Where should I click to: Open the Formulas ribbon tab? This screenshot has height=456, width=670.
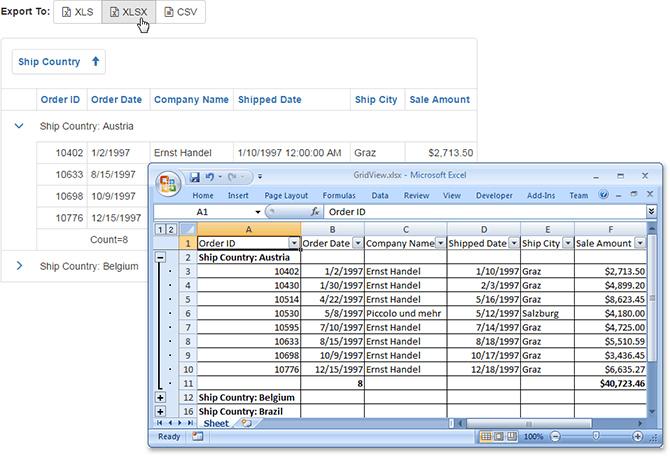pyautogui.click(x=339, y=195)
